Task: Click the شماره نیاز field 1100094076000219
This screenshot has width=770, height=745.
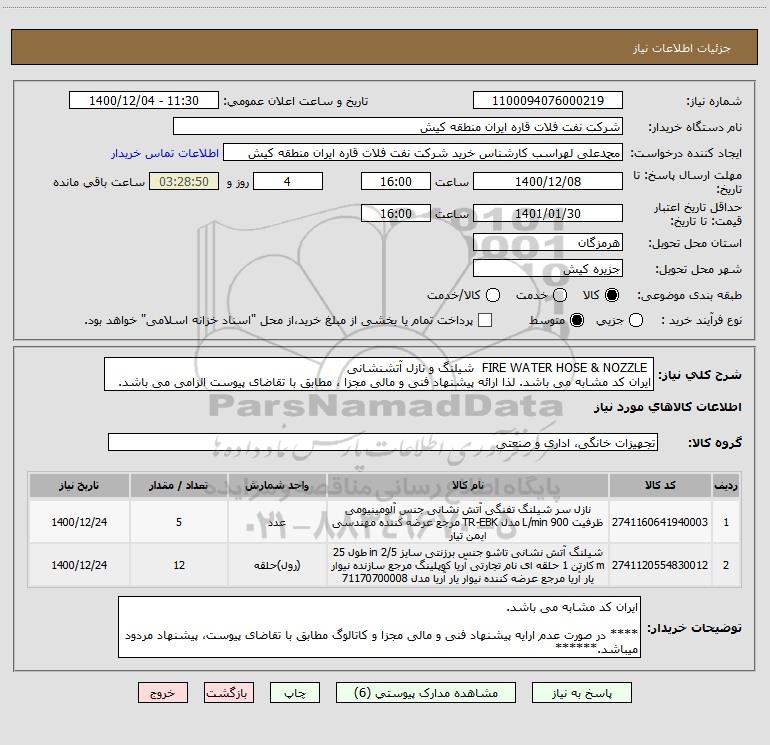Action: [548, 101]
